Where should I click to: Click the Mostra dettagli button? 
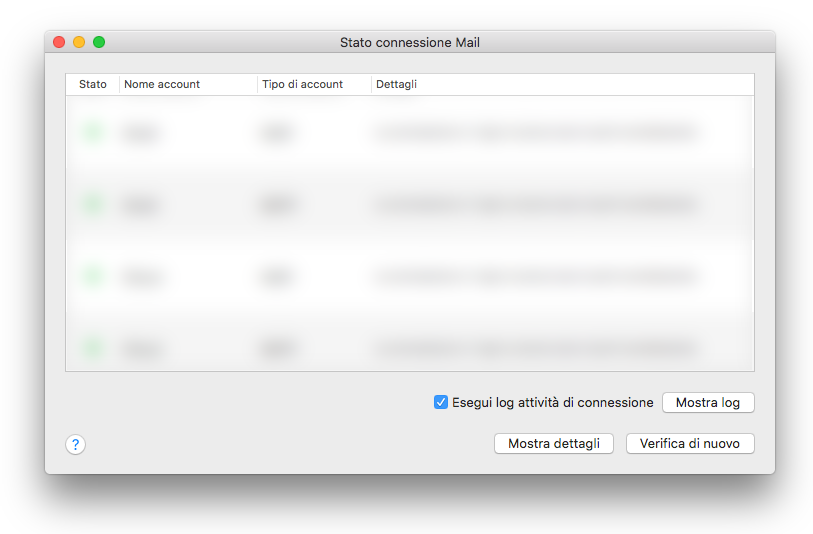[x=554, y=444]
